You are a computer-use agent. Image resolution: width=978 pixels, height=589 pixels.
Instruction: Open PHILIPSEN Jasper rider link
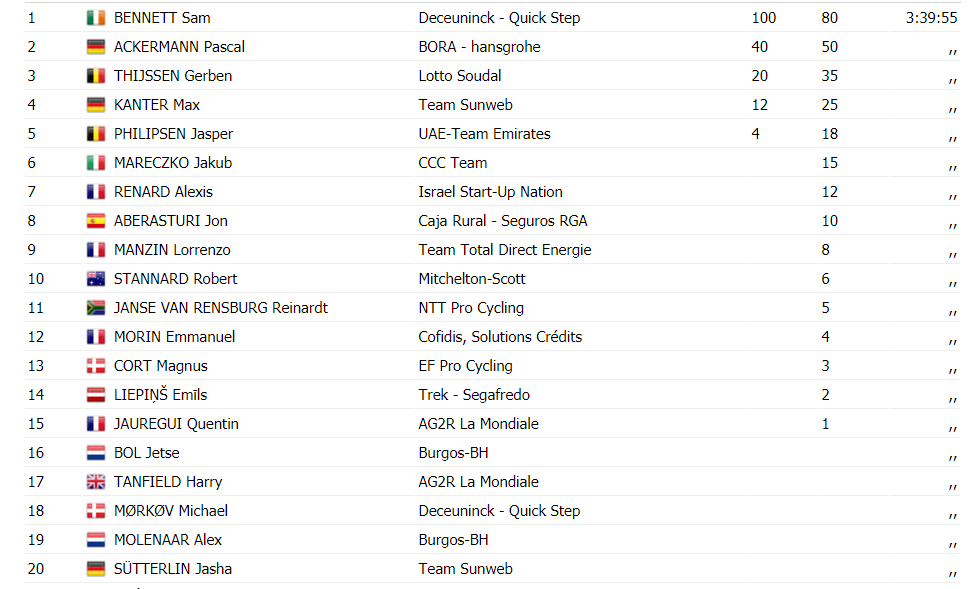(x=173, y=134)
